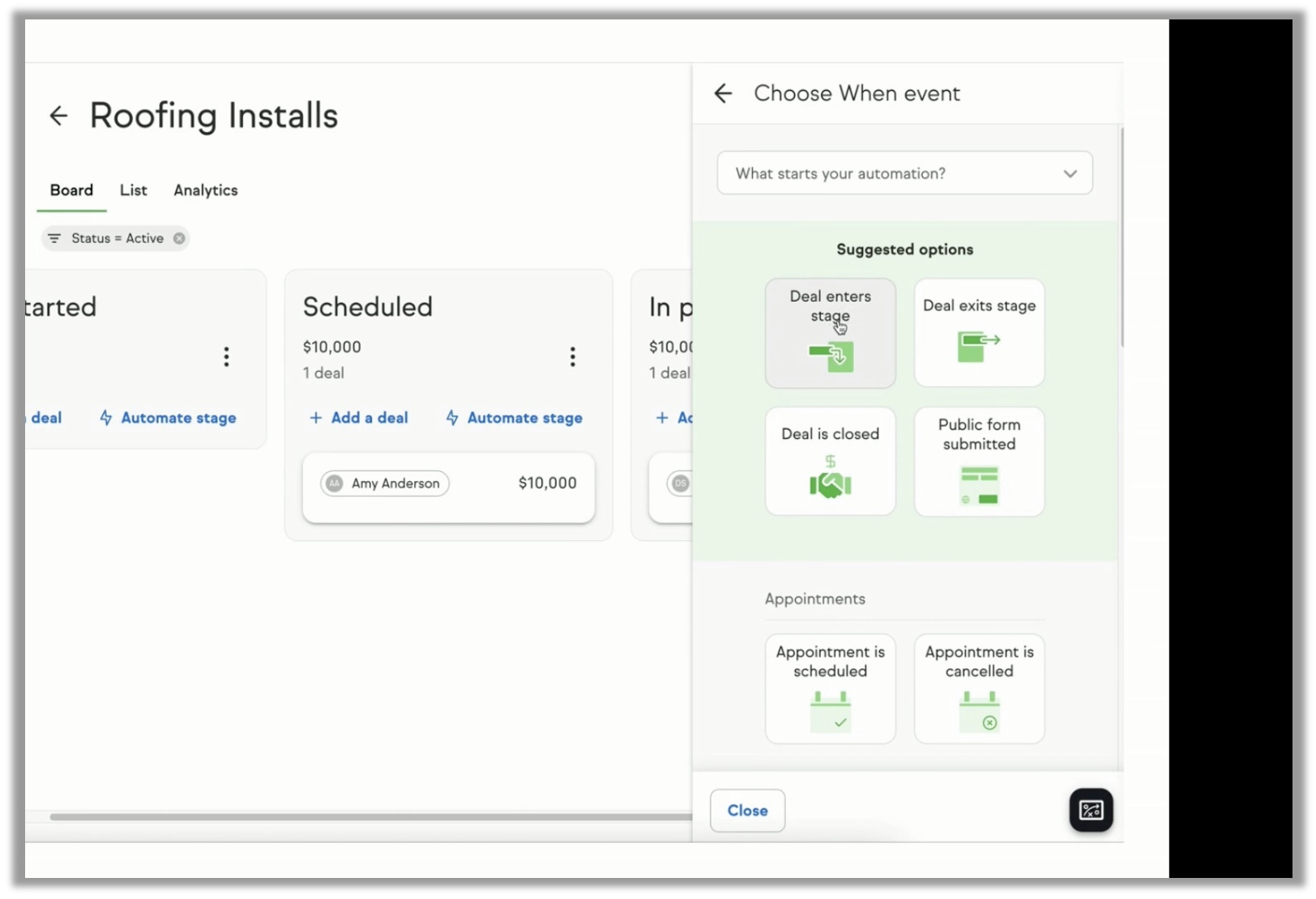Switch to the List tab

pyautogui.click(x=134, y=190)
